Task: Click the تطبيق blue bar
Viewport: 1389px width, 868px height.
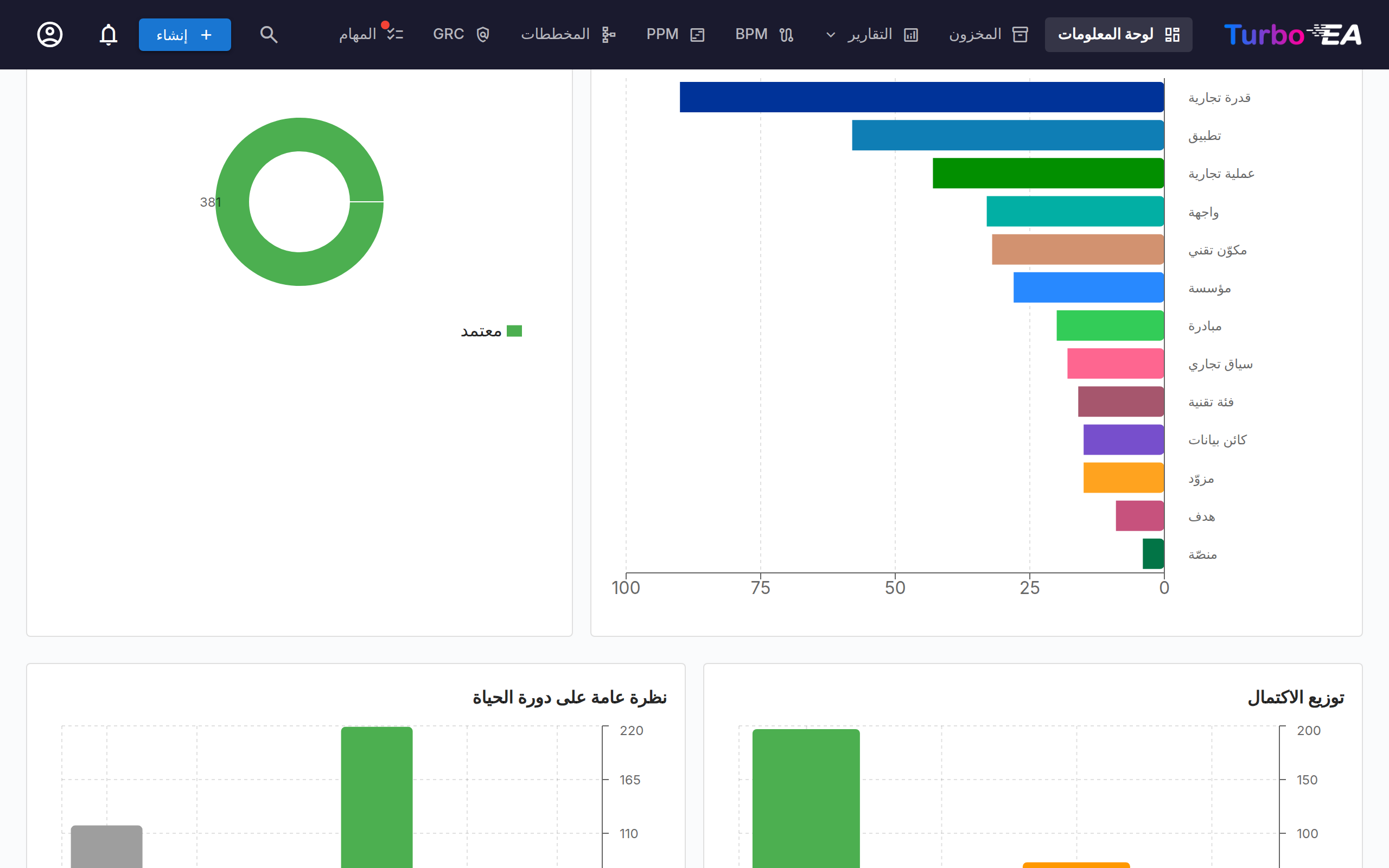Action: pos(1008,135)
